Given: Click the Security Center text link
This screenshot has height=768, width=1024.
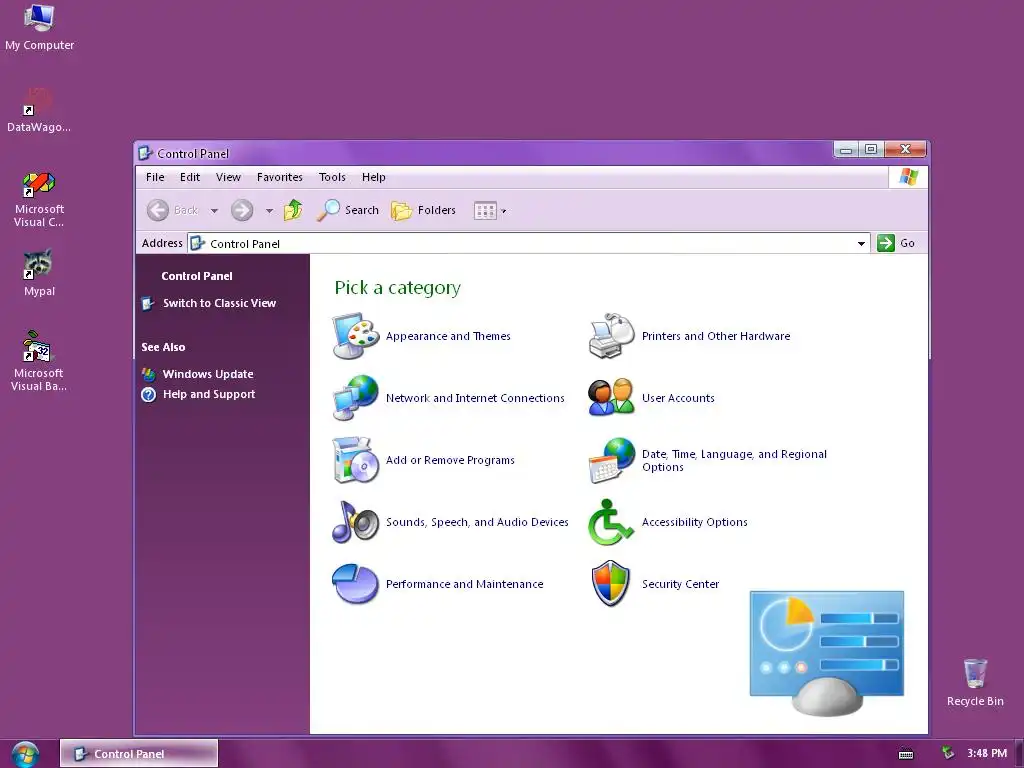Looking at the screenshot, I should pyautogui.click(x=680, y=584).
